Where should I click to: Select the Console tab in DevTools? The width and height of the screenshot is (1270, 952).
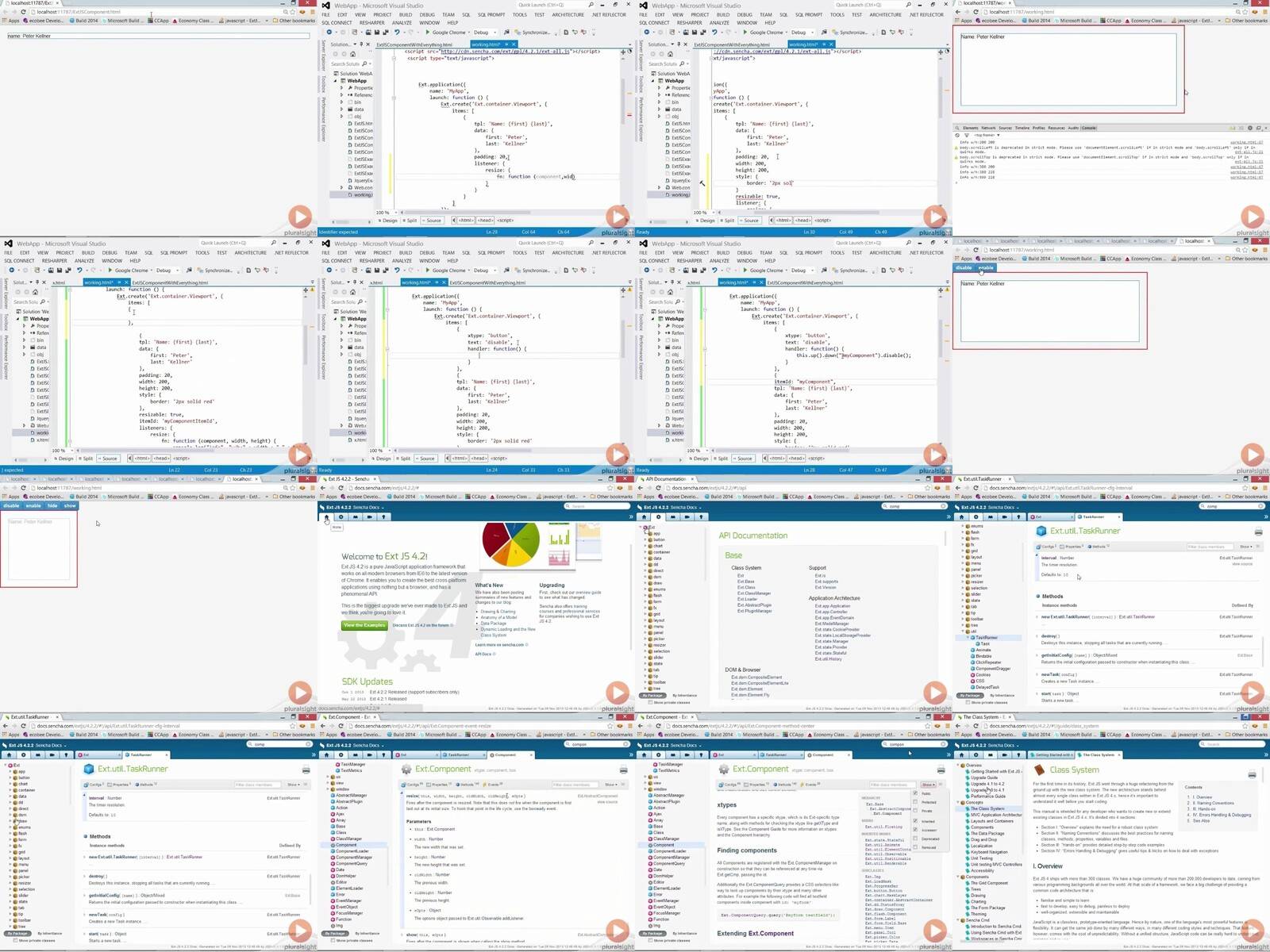click(1089, 128)
